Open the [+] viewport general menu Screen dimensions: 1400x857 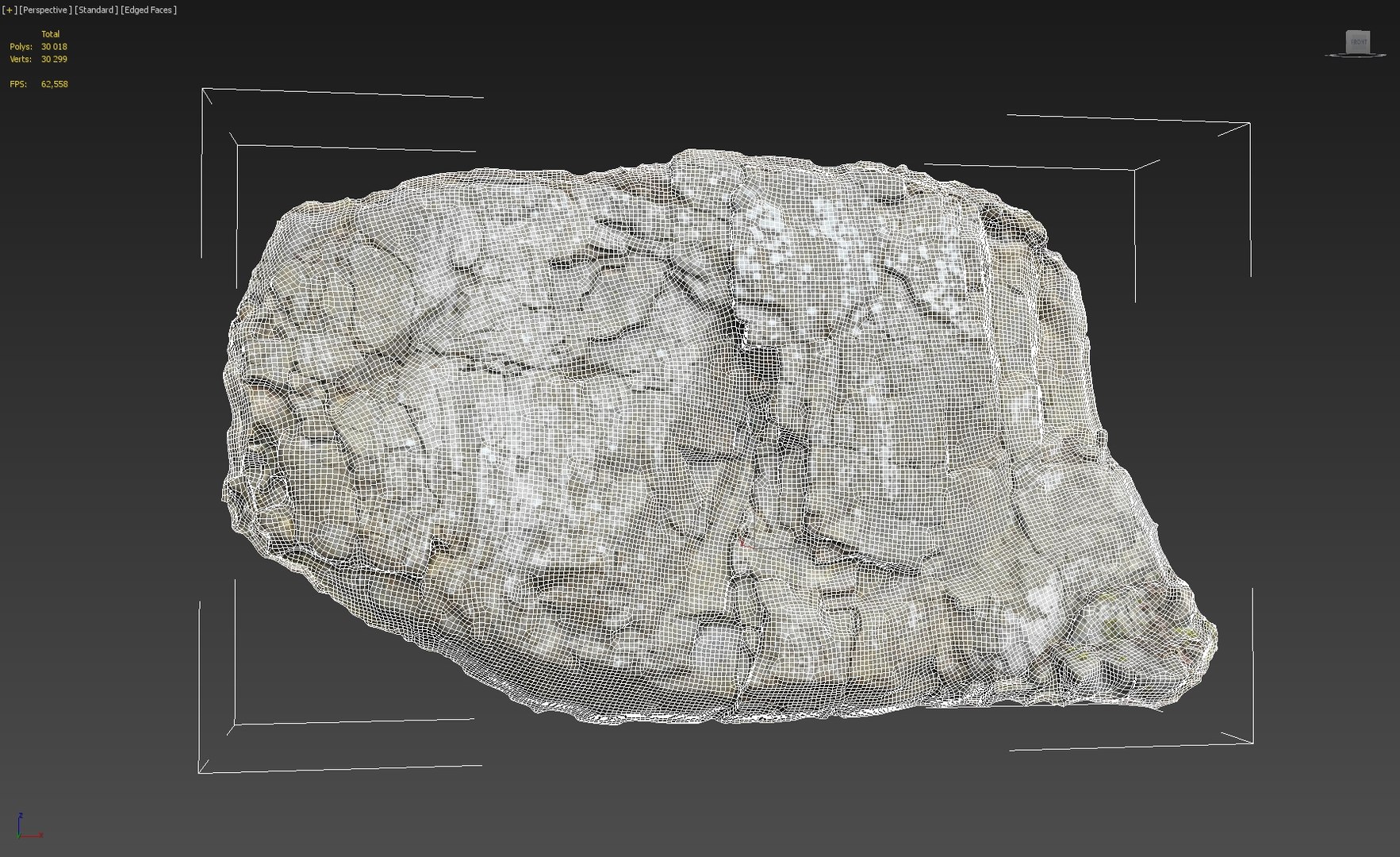pyautogui.click(x=9, y=10)
